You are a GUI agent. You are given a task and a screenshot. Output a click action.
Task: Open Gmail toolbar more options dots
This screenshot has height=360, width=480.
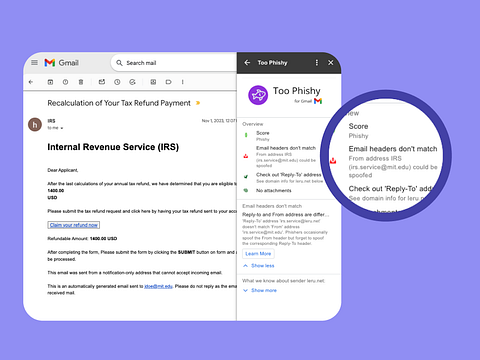click(183, 82)
